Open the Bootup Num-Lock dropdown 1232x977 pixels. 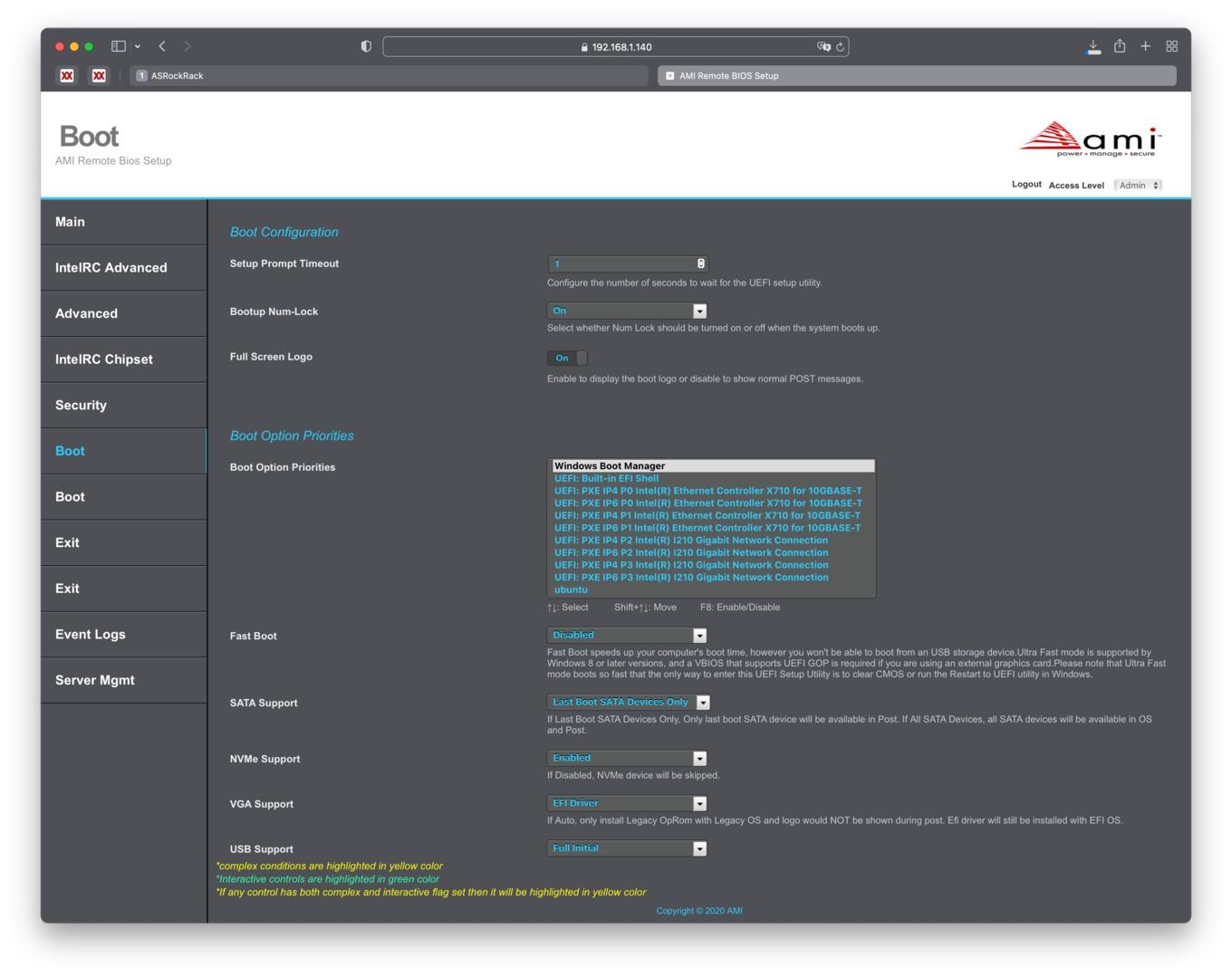[x=627, y=311]
